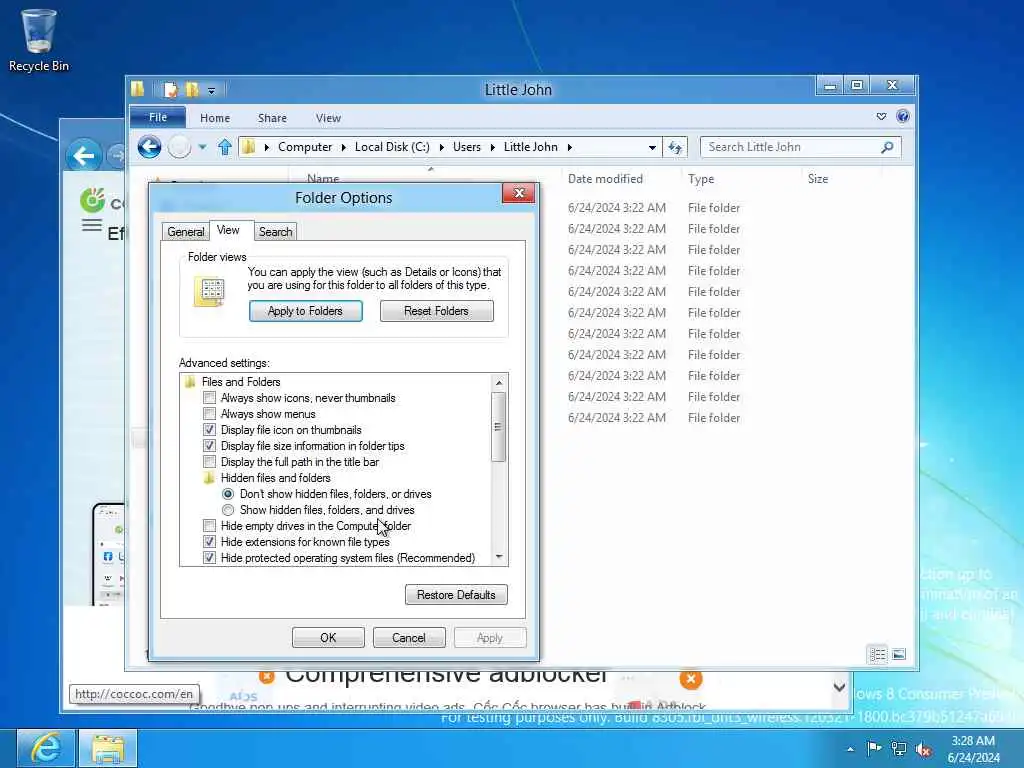Sort by Size column header
1024x768 pixels.
[818, 179]
